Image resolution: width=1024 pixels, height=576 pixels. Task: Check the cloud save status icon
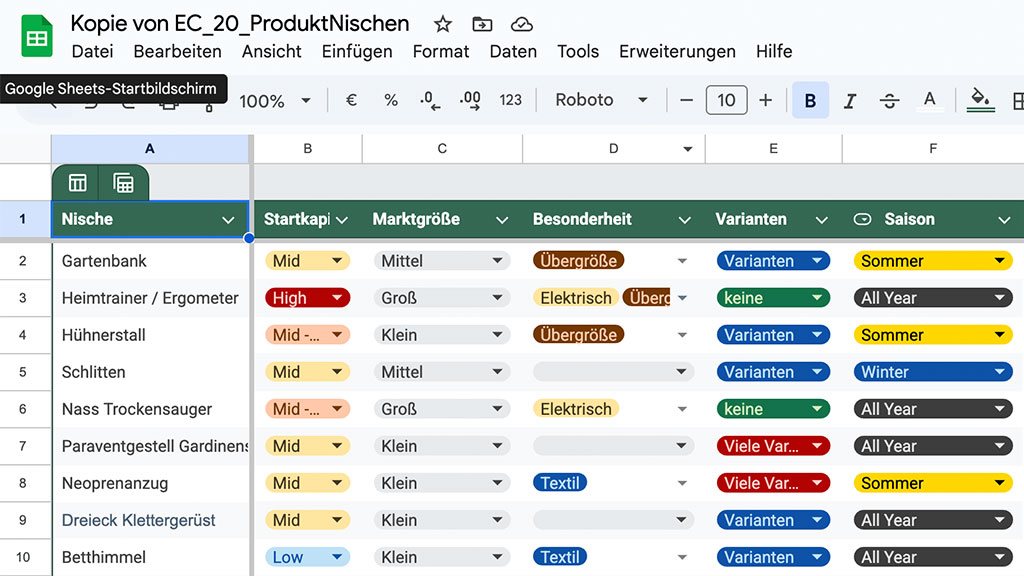(x=521, y=24)
